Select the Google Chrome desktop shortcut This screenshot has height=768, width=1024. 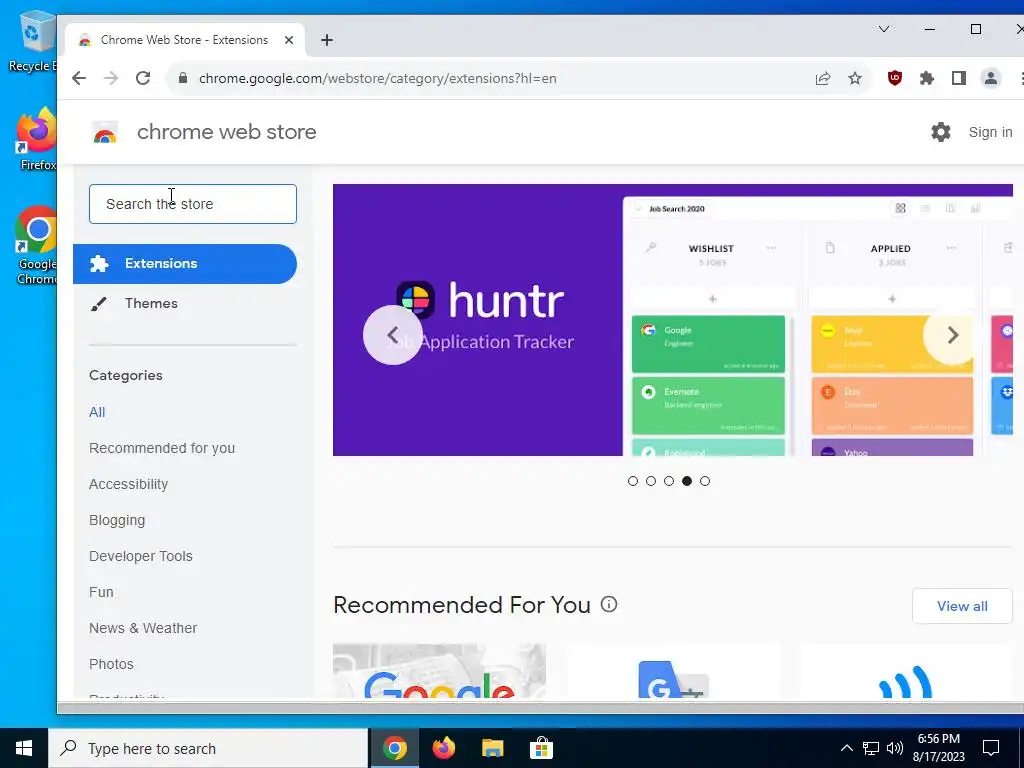36,246
